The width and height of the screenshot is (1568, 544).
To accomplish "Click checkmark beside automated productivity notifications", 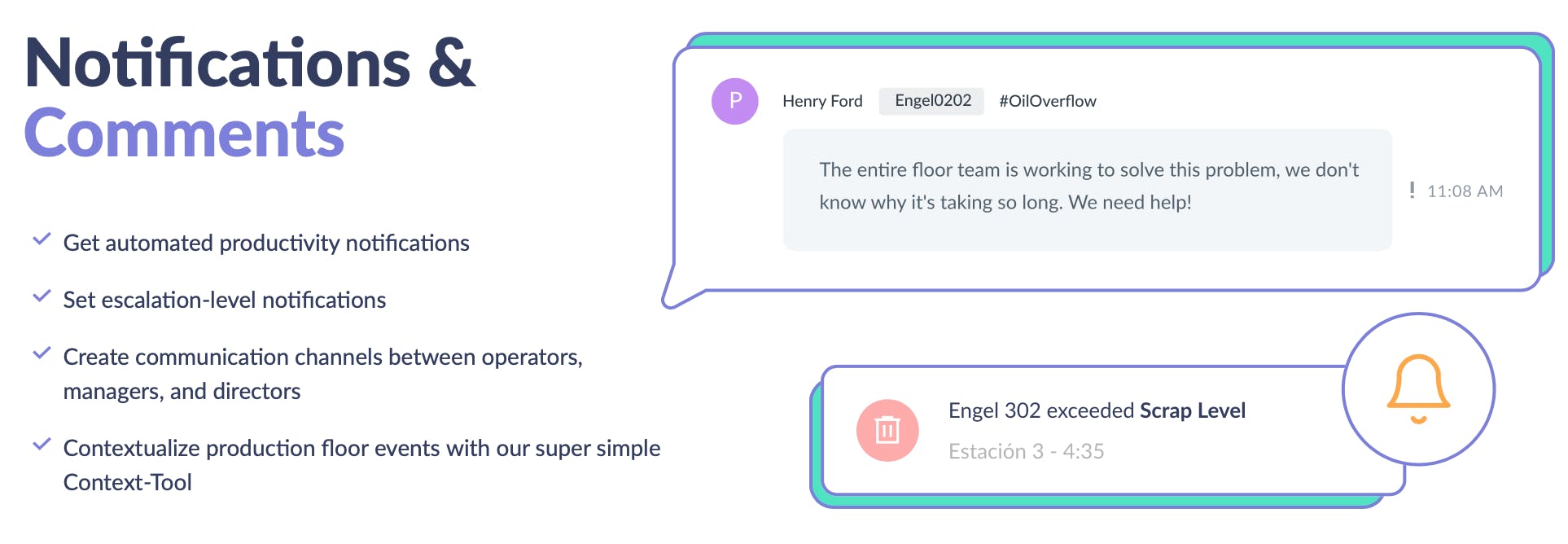I will 42,239.
